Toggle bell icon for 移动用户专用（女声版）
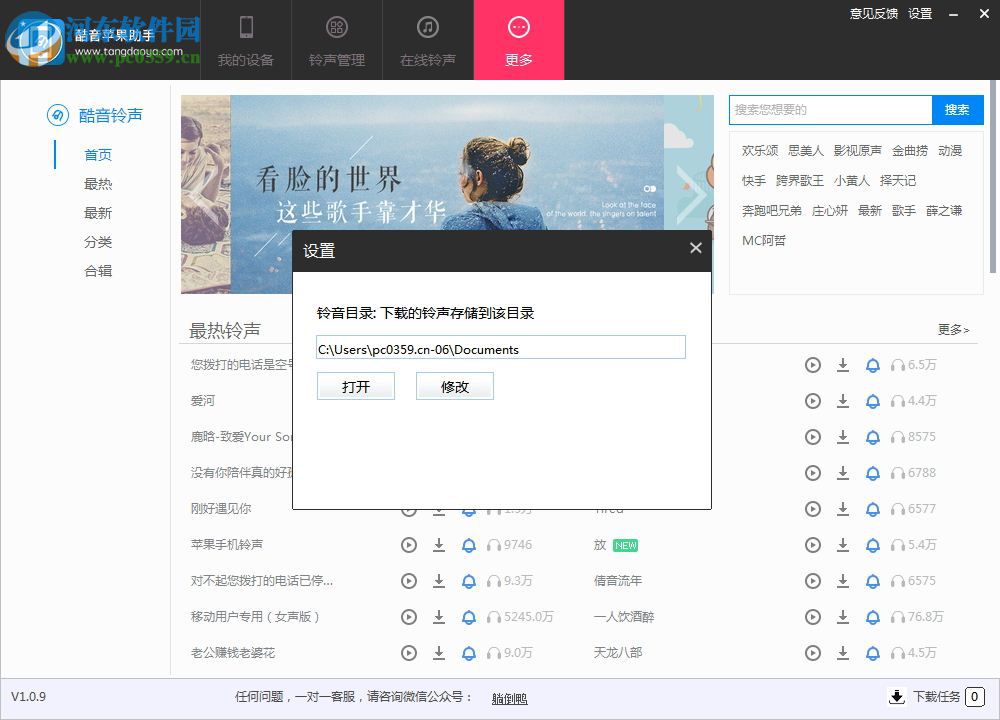Image resolution: width=1000 pixels, height=720 pixels. point(469,617)
